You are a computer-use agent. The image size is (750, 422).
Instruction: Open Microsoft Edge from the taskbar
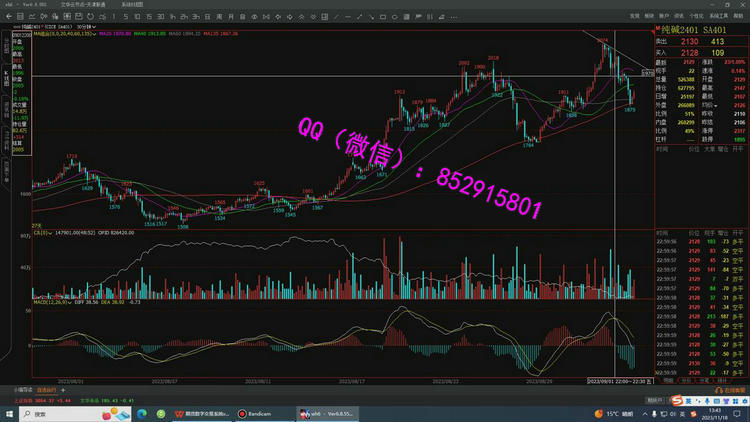click(141, 413)
